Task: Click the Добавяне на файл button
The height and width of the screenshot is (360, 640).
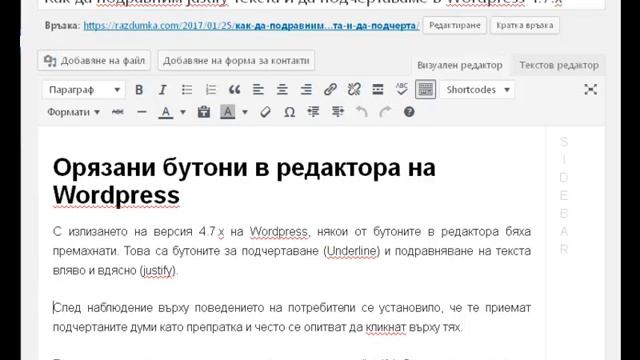Action: click(94, 60)
